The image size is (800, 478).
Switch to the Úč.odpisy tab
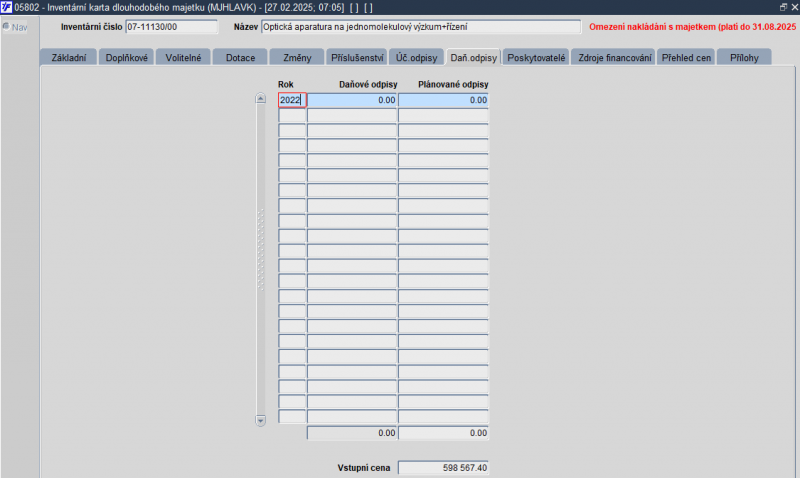click(416, 57)
